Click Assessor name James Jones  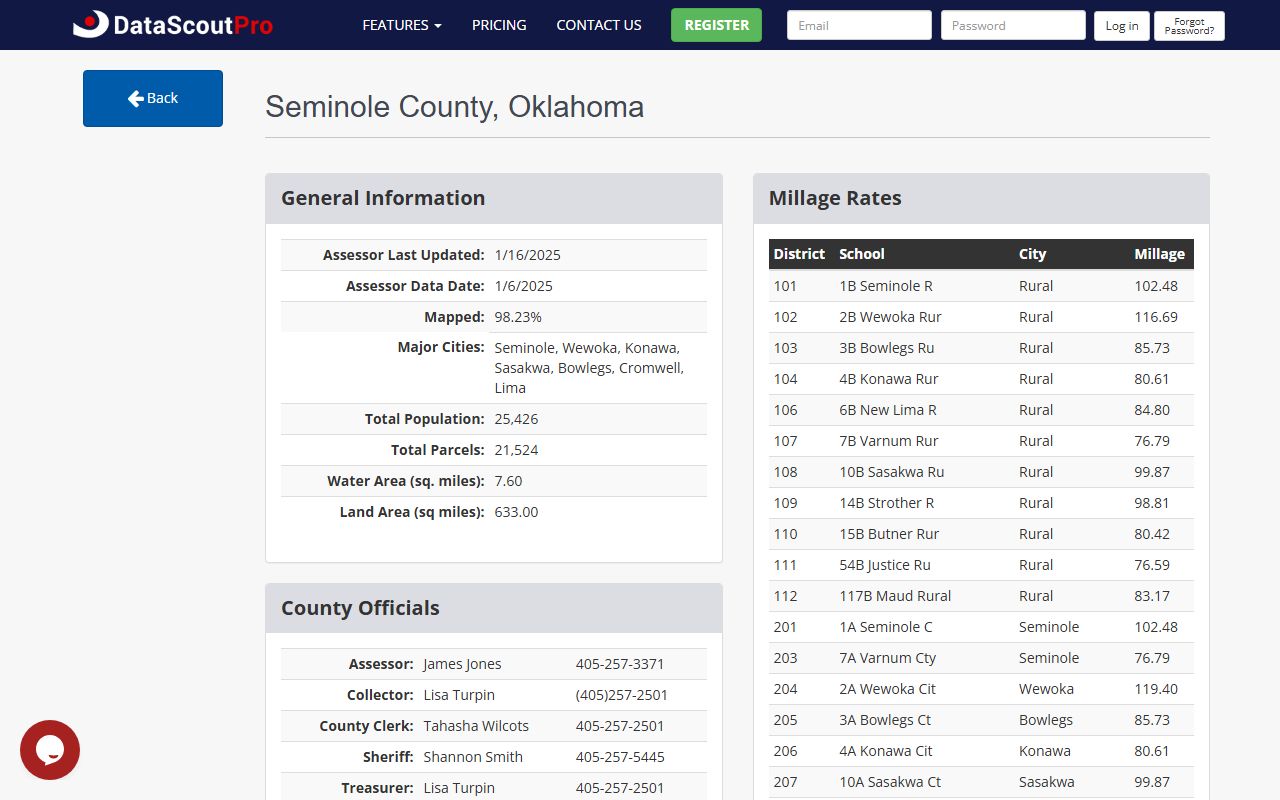point(462,664)
